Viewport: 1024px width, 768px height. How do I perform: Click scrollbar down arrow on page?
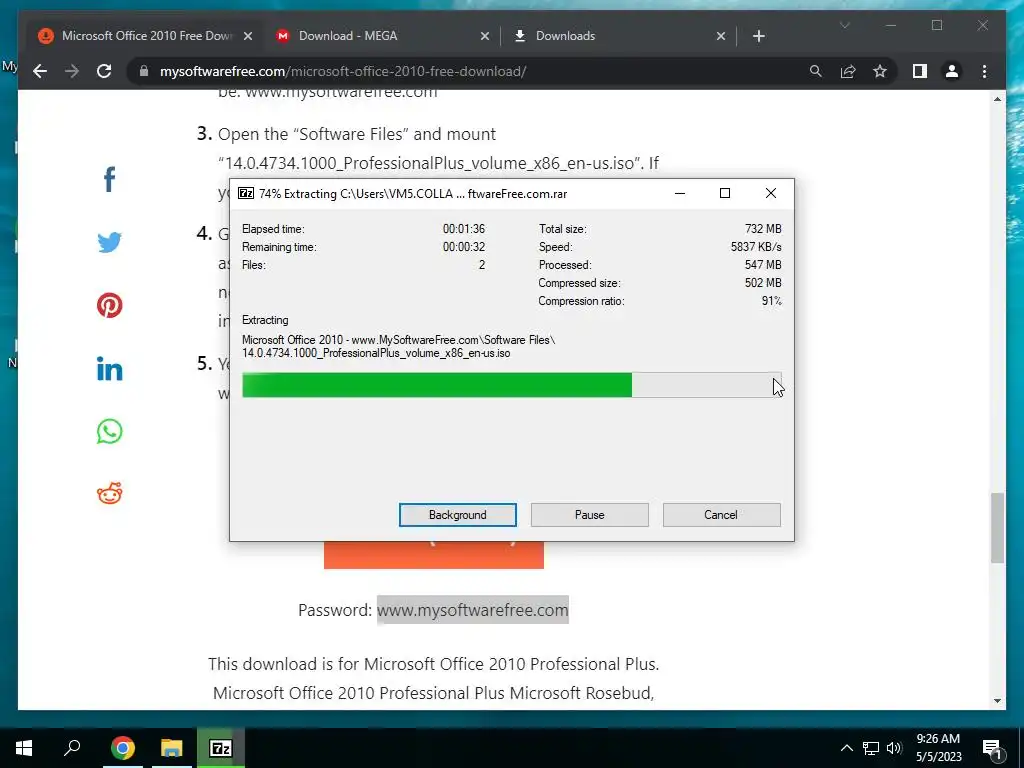click(x=997, y=701)
